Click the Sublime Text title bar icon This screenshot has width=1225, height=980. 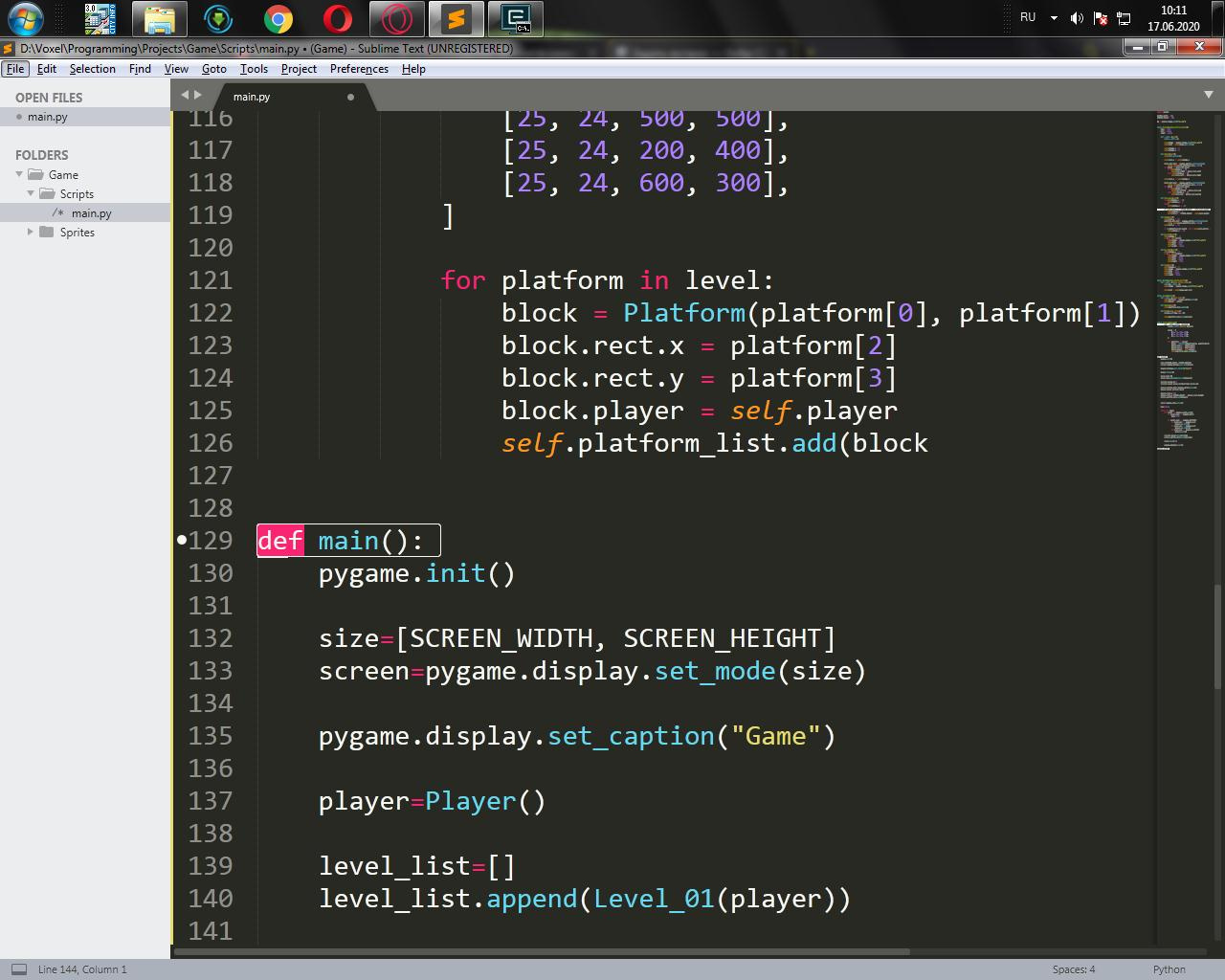9,48
